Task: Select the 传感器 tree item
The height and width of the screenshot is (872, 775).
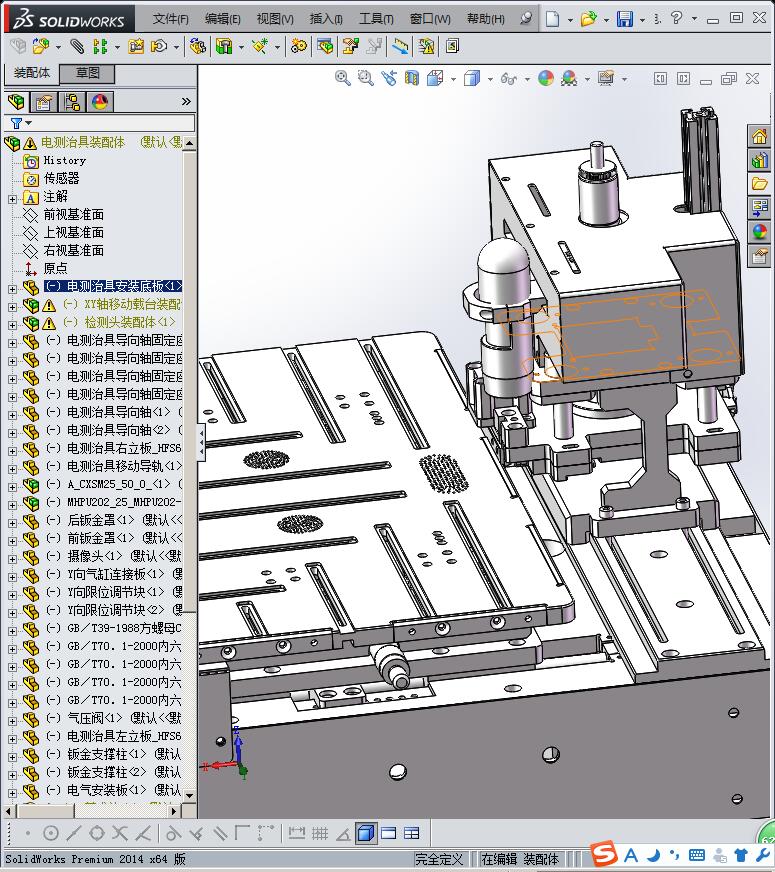Action: coord(61,179)
